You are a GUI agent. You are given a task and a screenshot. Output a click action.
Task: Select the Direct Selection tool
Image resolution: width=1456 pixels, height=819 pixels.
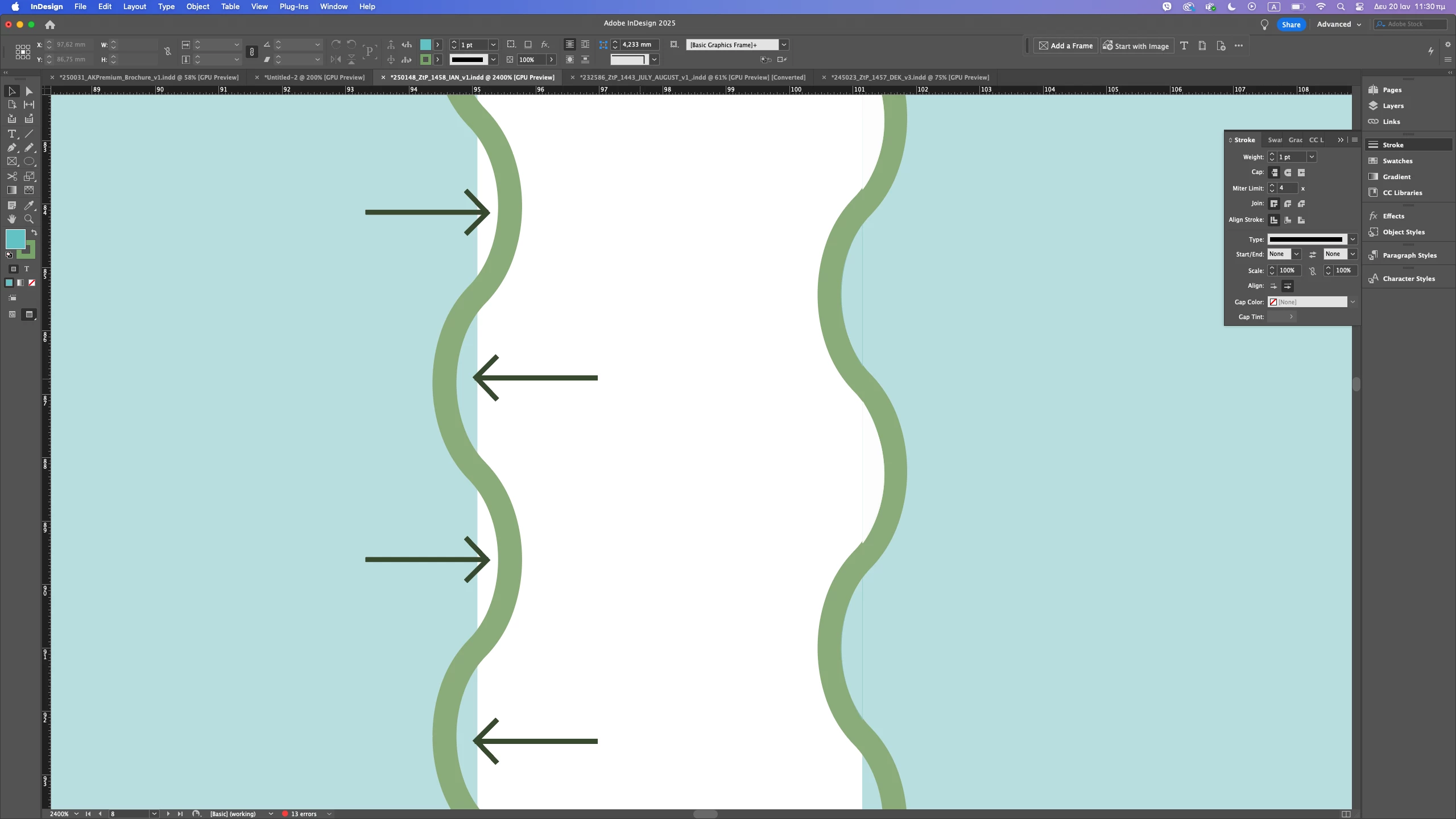pyautogui.click(x=29, y=91)
